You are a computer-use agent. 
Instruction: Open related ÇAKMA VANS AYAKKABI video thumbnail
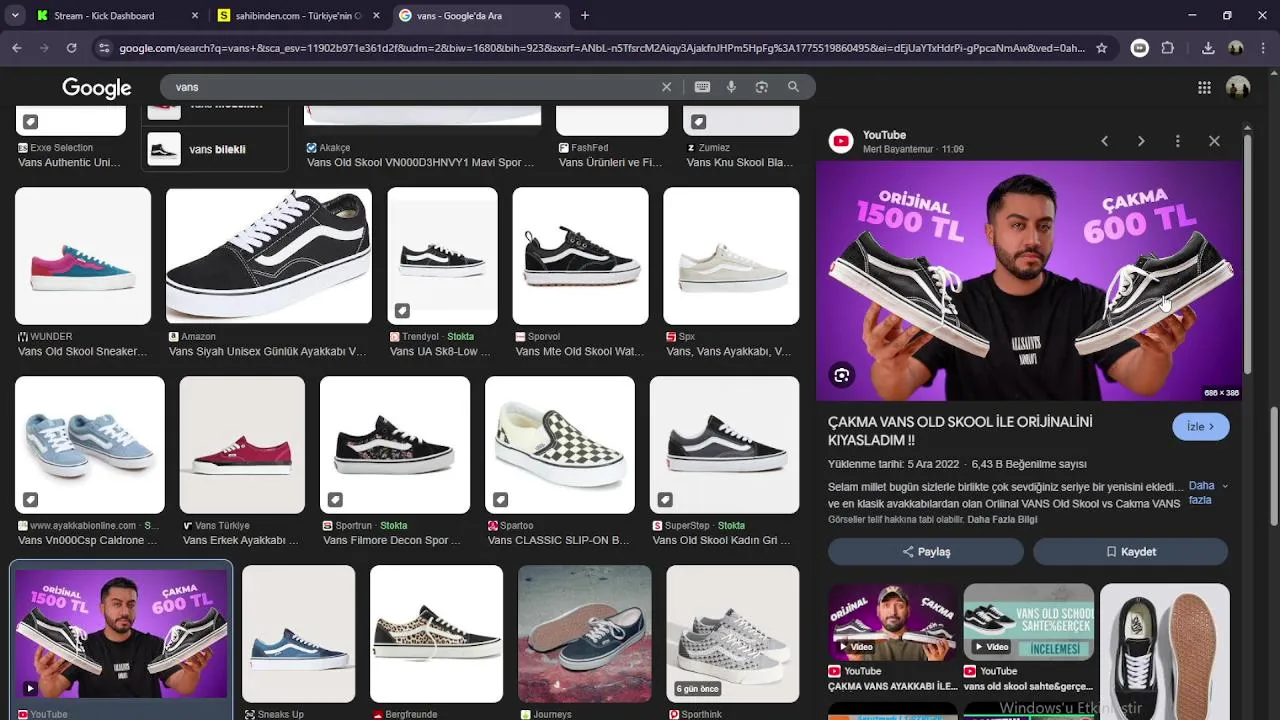(x=892, y=622)
